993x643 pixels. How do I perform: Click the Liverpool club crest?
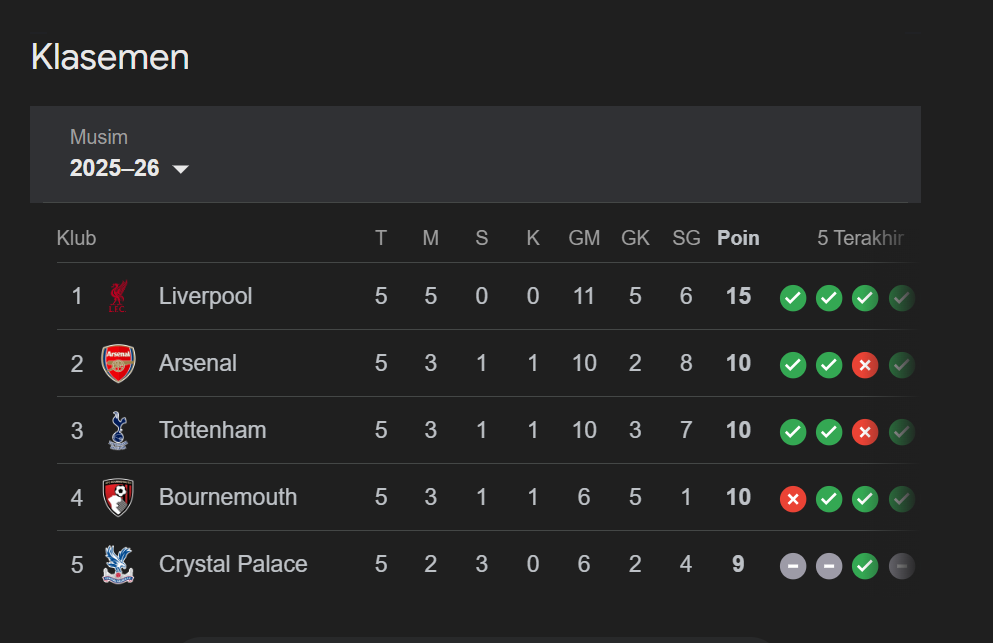pyautogui.click(x=118, y=296)
